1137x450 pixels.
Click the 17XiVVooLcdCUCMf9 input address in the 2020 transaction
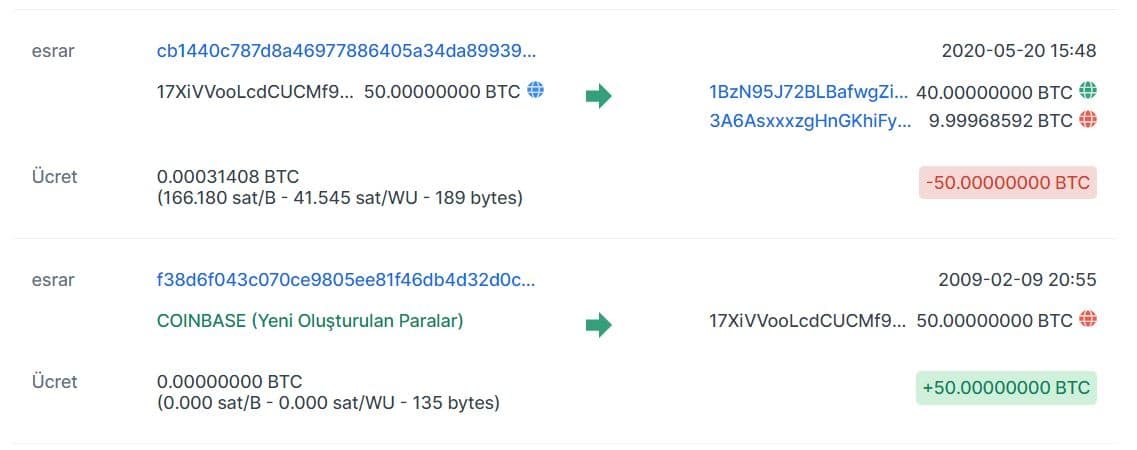(255, 91)
